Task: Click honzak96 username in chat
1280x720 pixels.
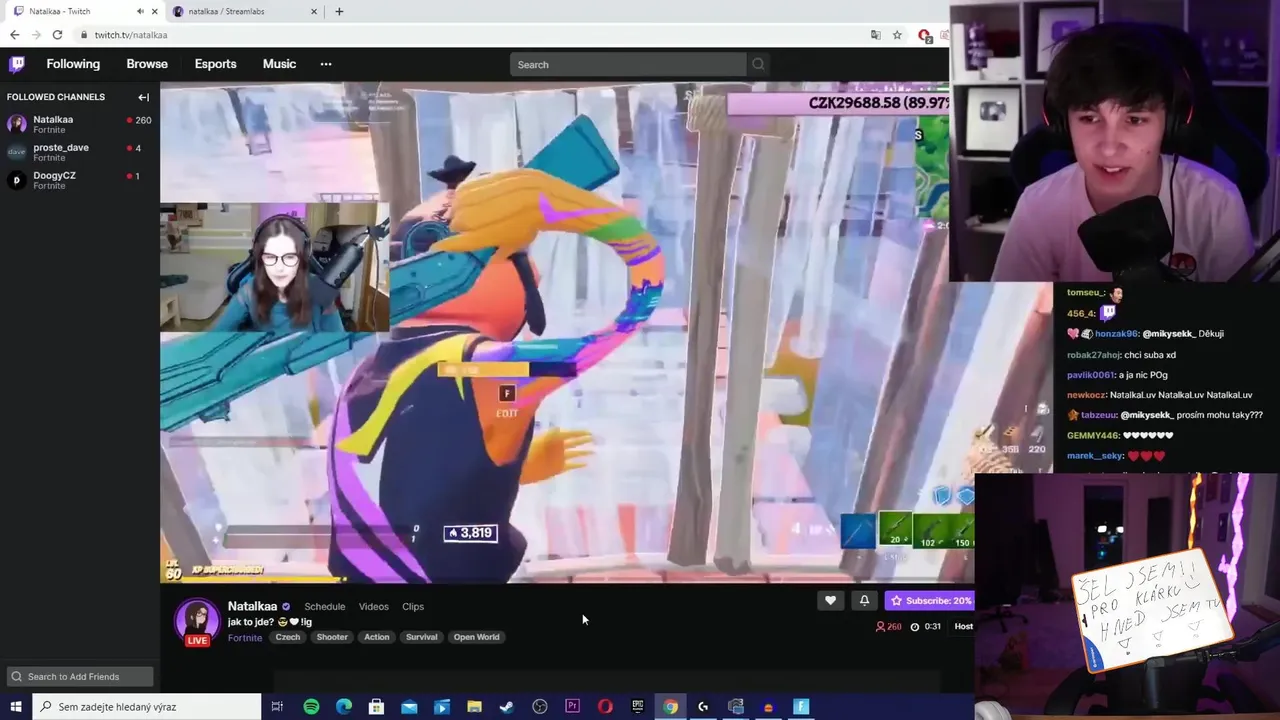Action: pyautogui.click(x=1116, y=334)
